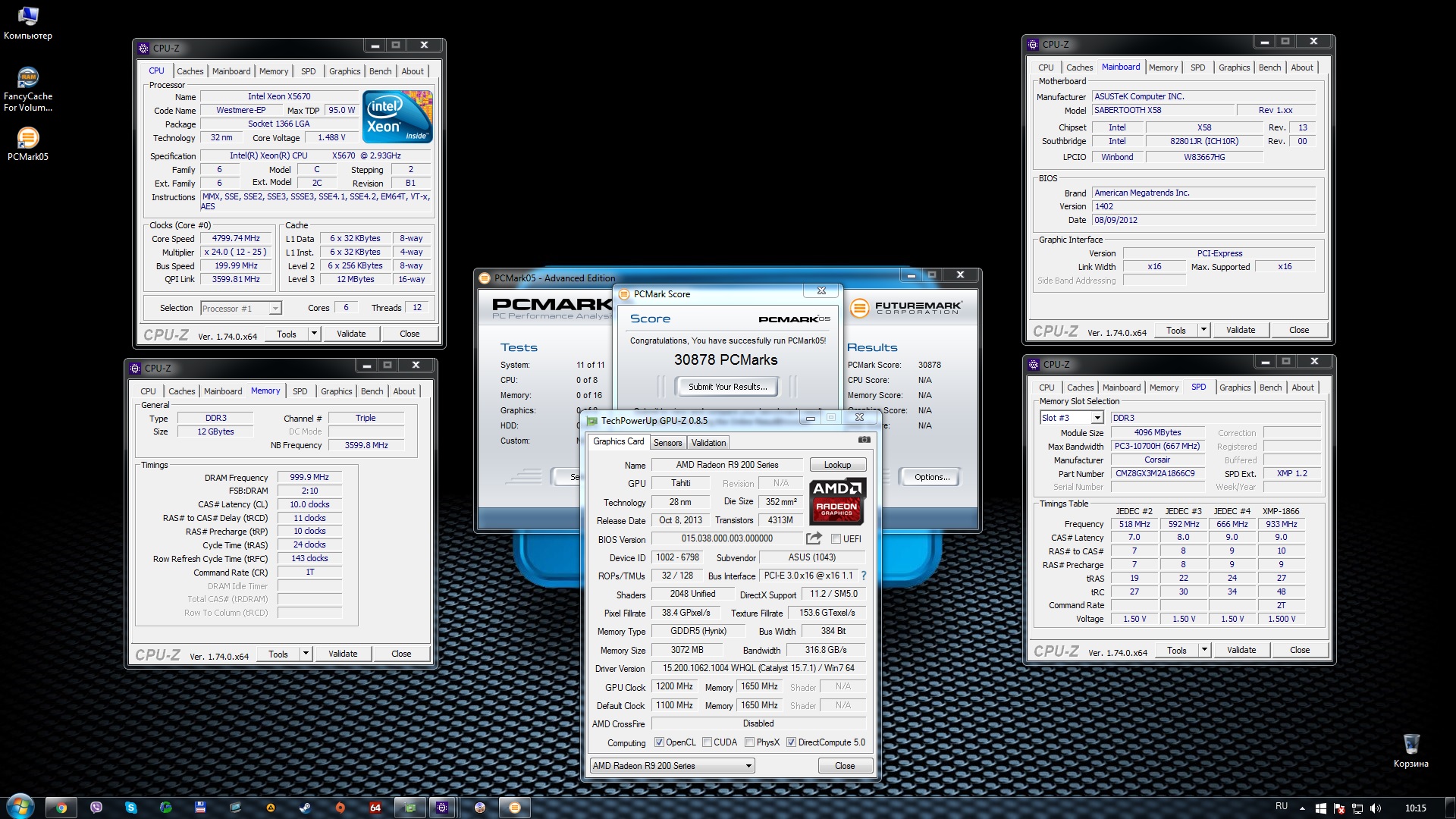Click Driver Version field in GPU-Z
This screenshot has height=819, width=1456.
pyautogui.click(x=758, y=669)
